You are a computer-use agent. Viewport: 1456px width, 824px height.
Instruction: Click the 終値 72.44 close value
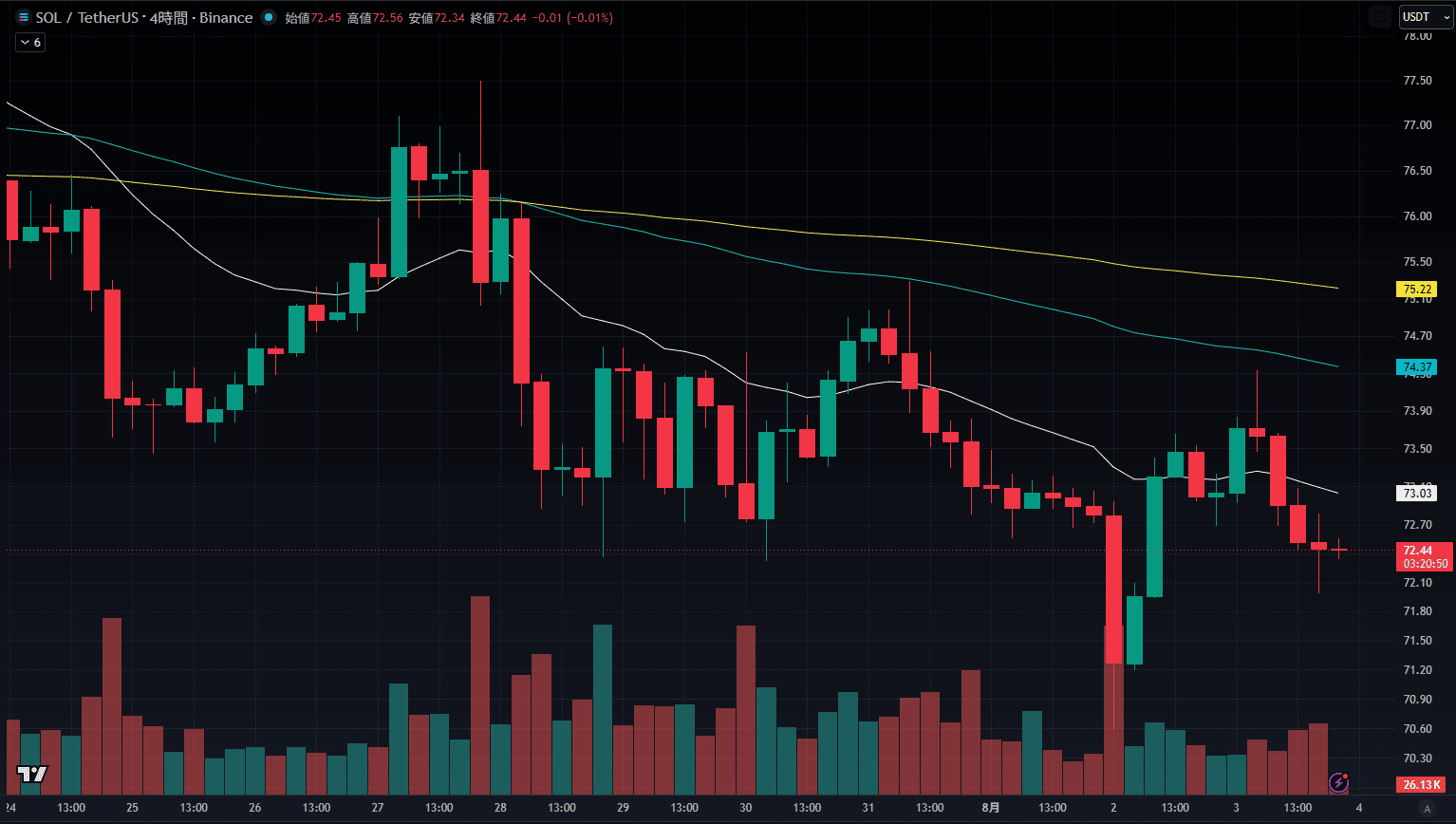click(x=498, y=18)
